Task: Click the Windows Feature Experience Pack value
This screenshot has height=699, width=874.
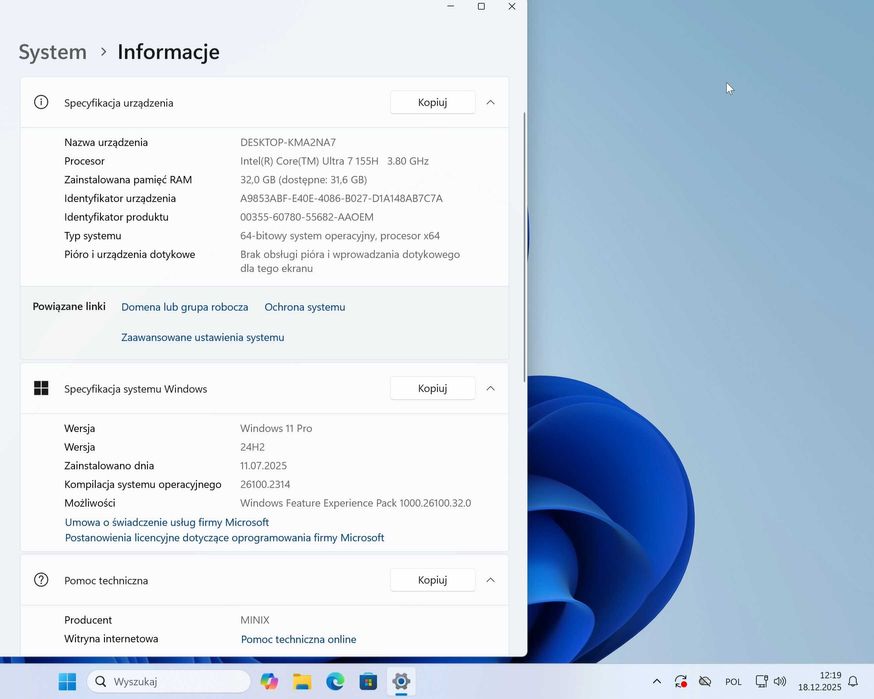Action: tap(356, 503)
